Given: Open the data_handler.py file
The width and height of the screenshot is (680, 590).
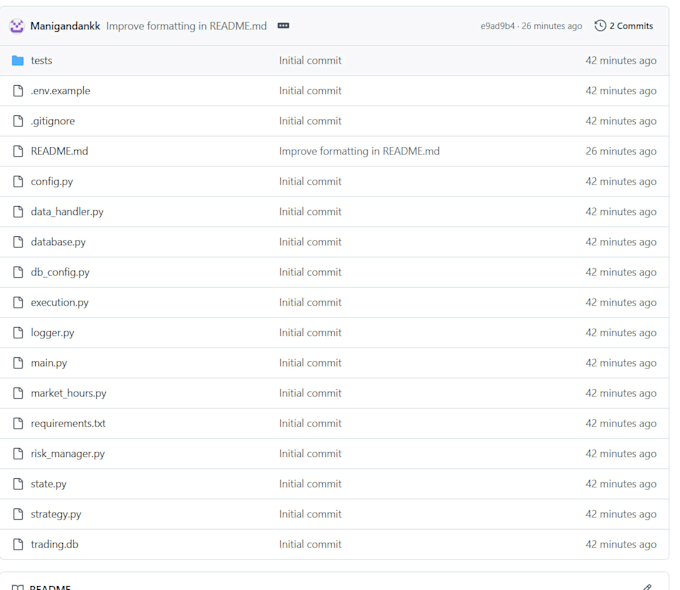Looking at the screenshot, I should coord(67,212).
